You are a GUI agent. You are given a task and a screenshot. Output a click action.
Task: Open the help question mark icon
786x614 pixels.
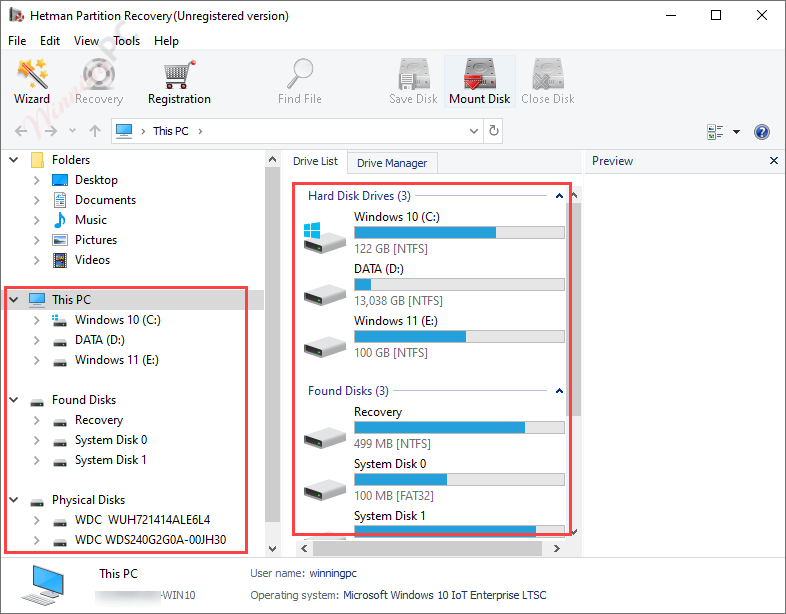[761, 132]
